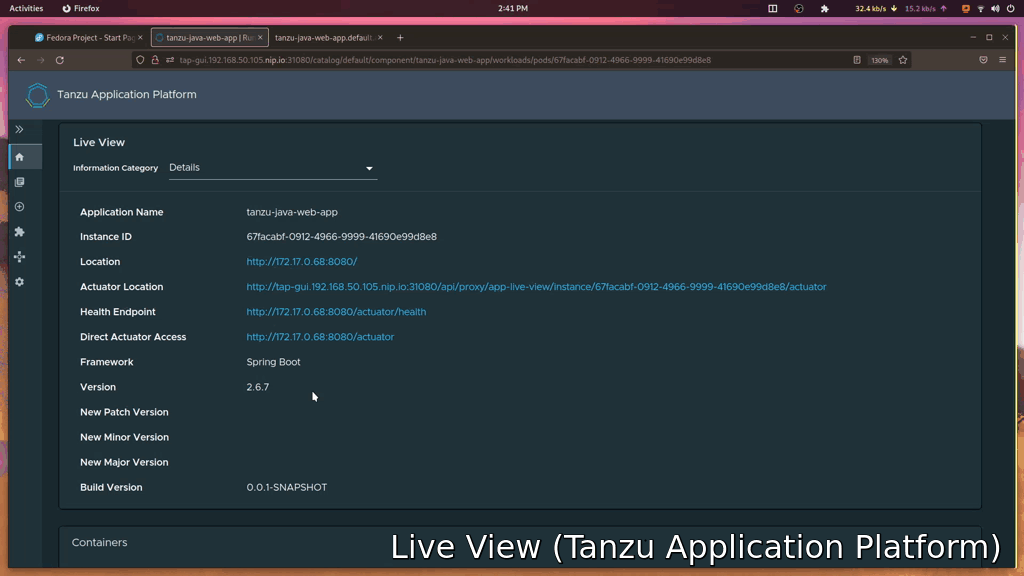
Task: Open the Location link http://172.17.0.68:8080/
Action: [301, 262]
